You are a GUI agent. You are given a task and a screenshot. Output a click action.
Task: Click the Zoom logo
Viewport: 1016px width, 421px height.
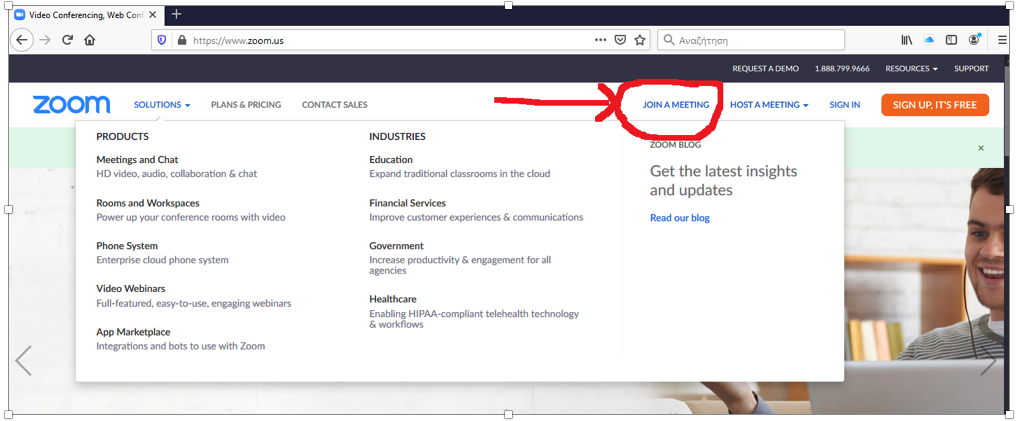tap(71, 105)
